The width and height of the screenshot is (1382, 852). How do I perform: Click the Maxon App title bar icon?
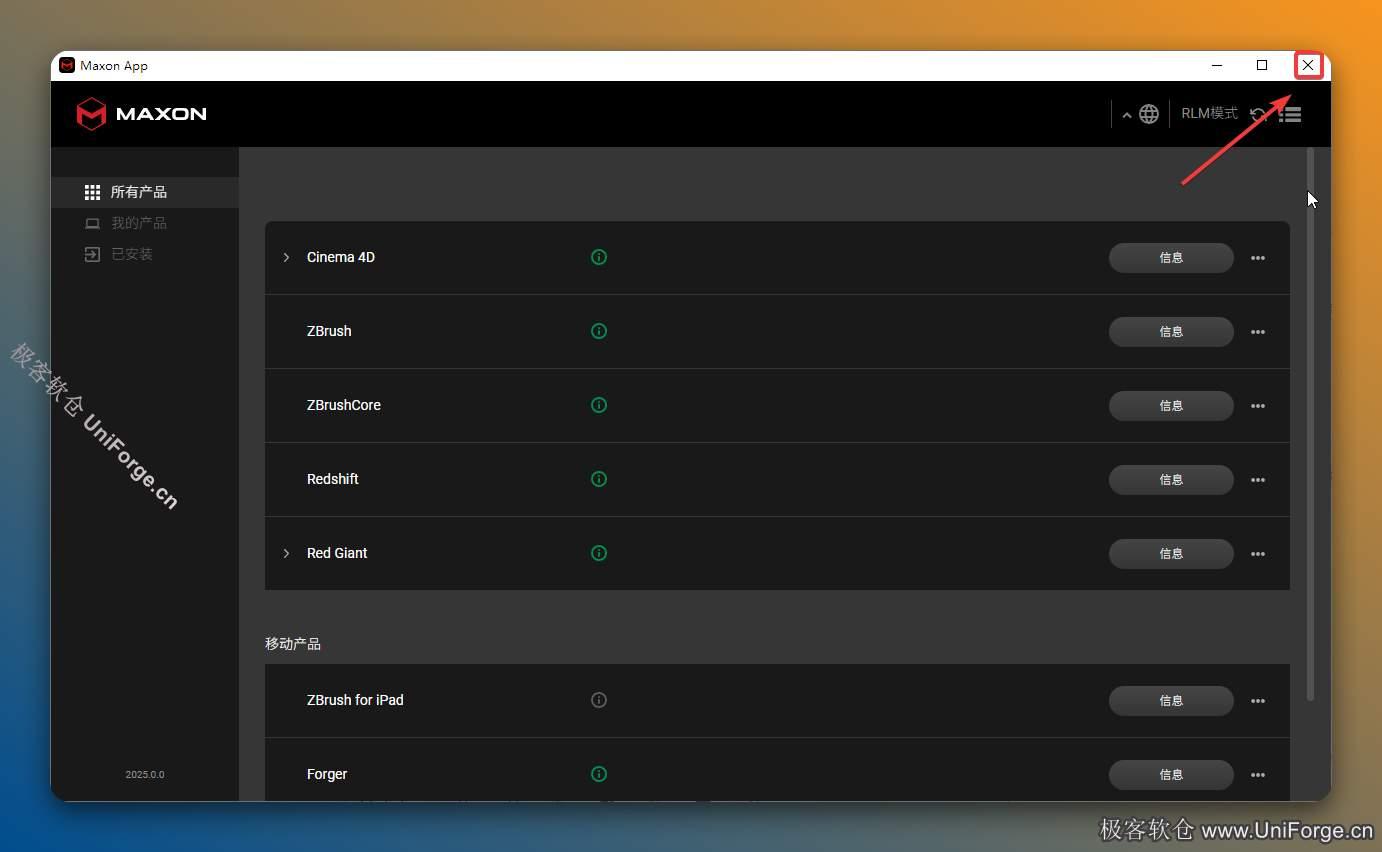coord(67,66)
